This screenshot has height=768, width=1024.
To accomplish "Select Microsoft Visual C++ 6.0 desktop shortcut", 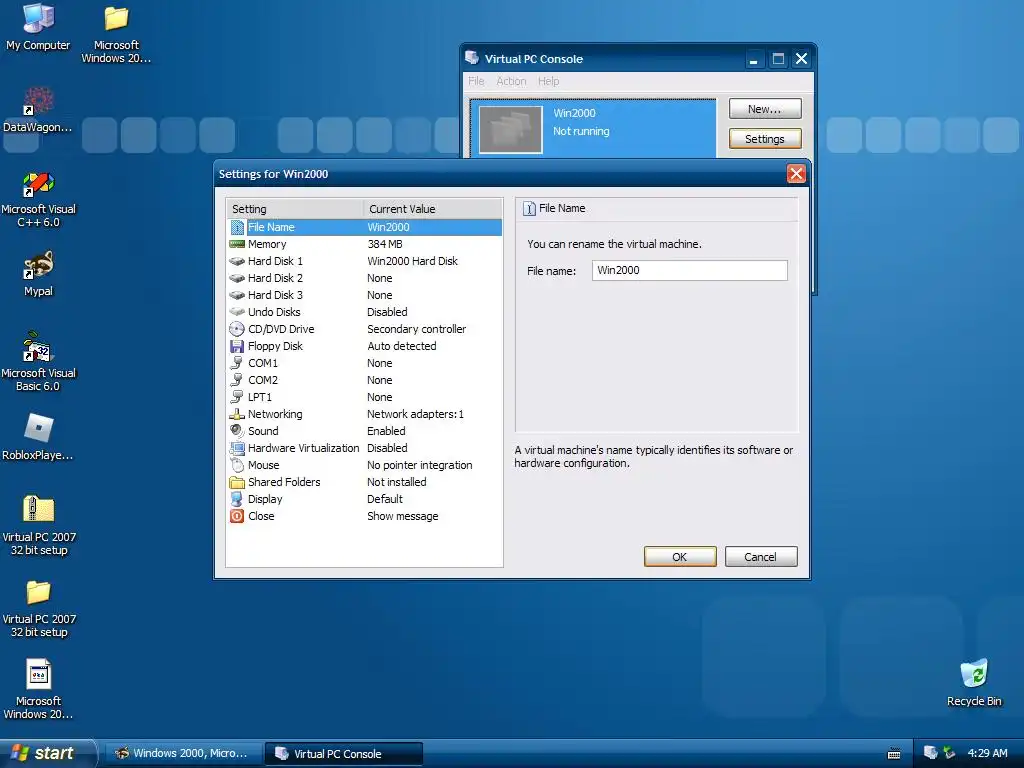I will point(39,199).
